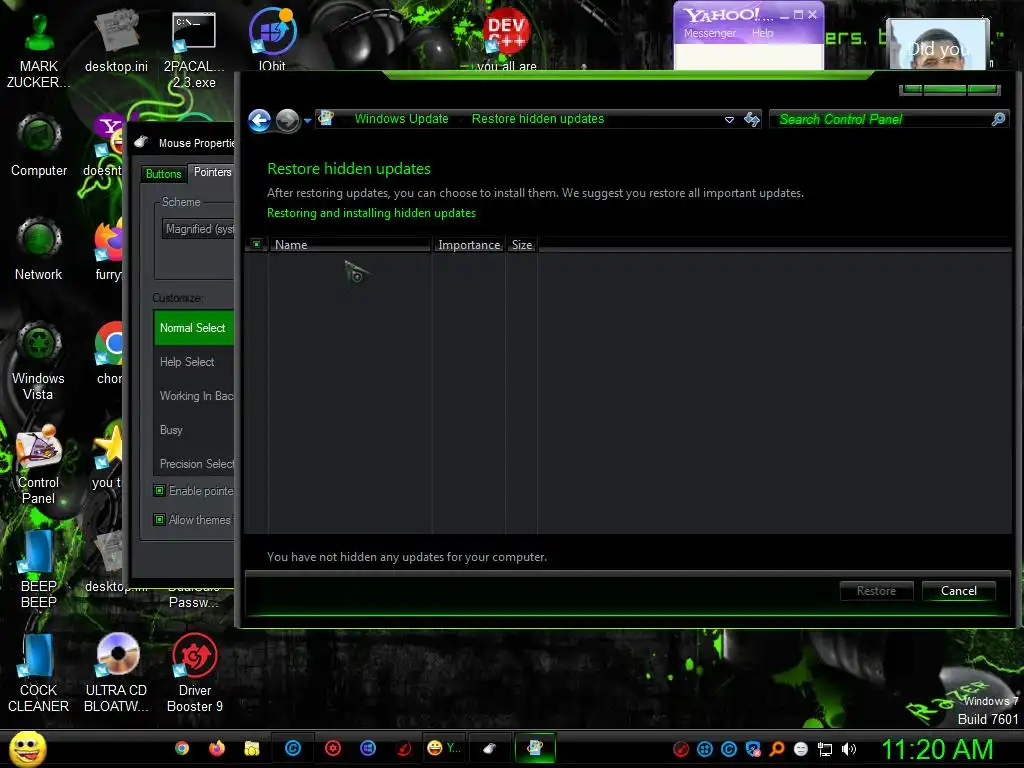The image size is (1024, 768).
Task: Switch to Windows Update taskbar button
Action: click(x=535, y=748)
